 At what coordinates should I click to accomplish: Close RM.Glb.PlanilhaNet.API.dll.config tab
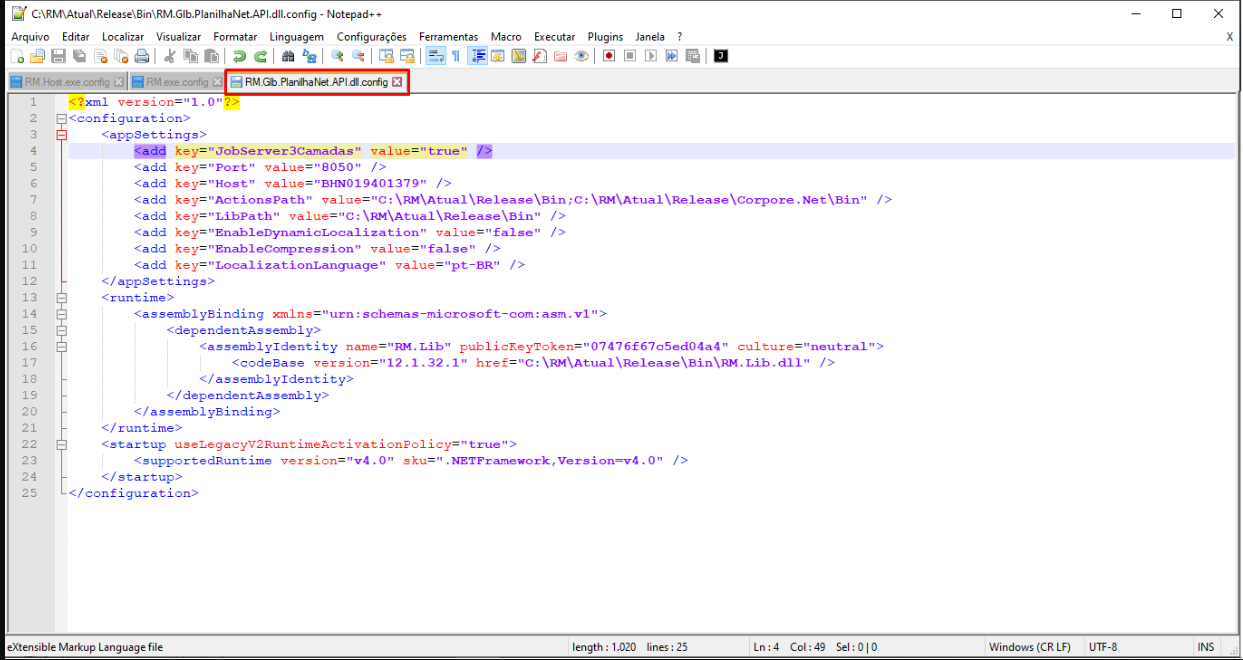397,82
